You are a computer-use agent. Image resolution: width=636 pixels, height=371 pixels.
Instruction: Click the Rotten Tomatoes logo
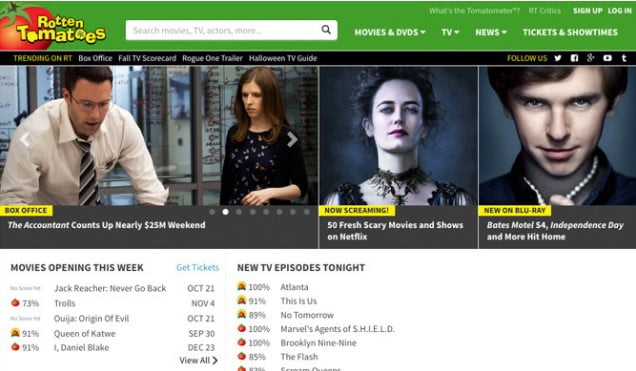[53, 28]
